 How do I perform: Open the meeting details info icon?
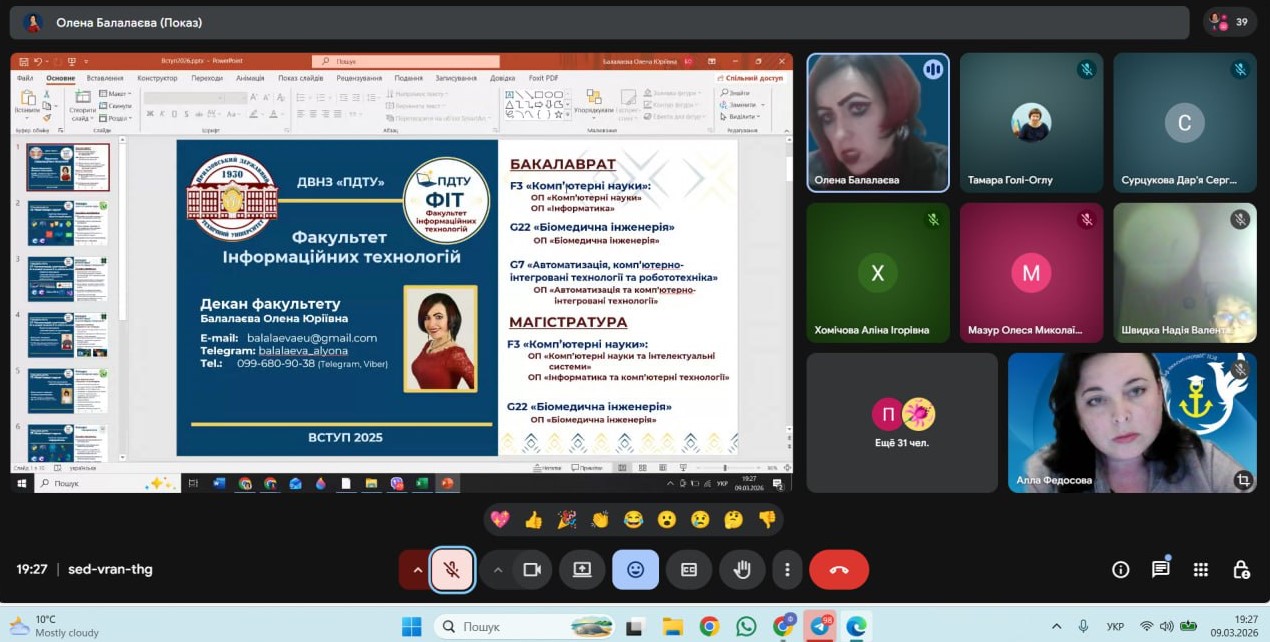coord(1120,570)
